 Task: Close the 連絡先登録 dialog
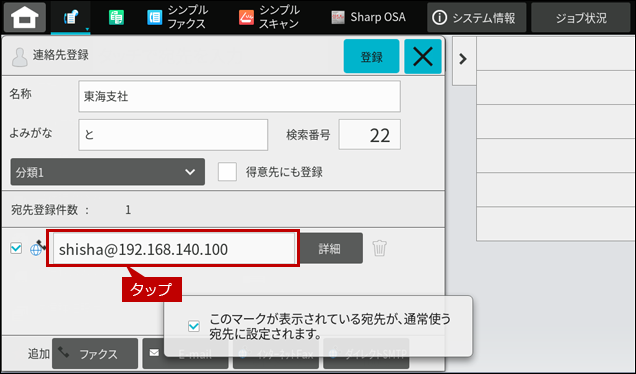pos(423,56)
